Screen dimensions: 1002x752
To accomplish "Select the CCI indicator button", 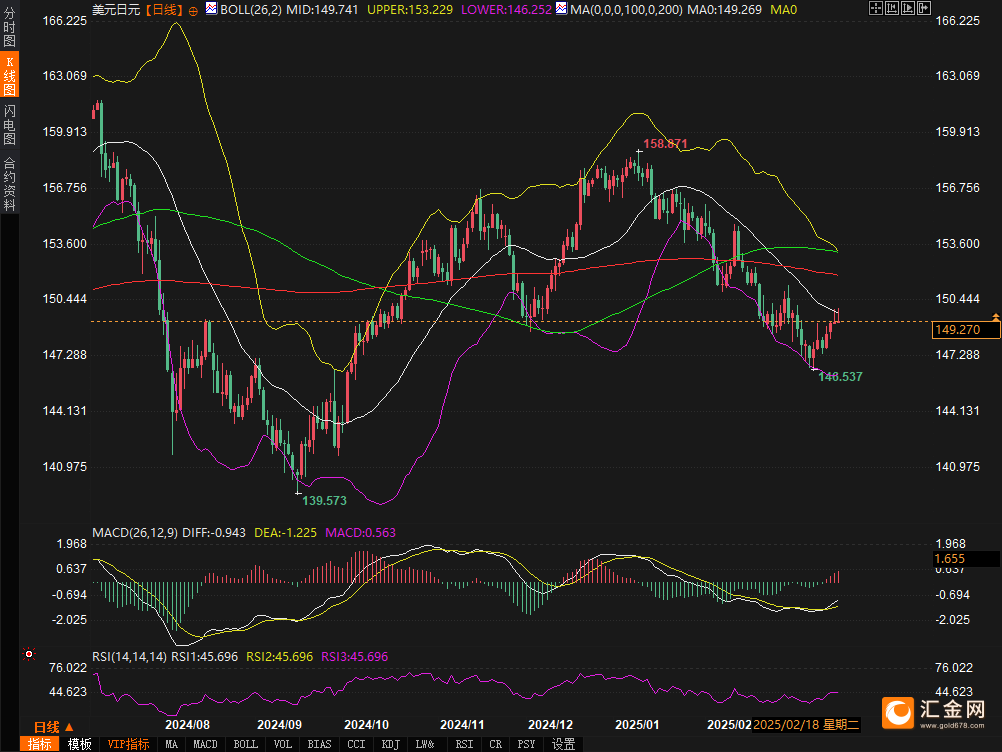I will [356, 744].
